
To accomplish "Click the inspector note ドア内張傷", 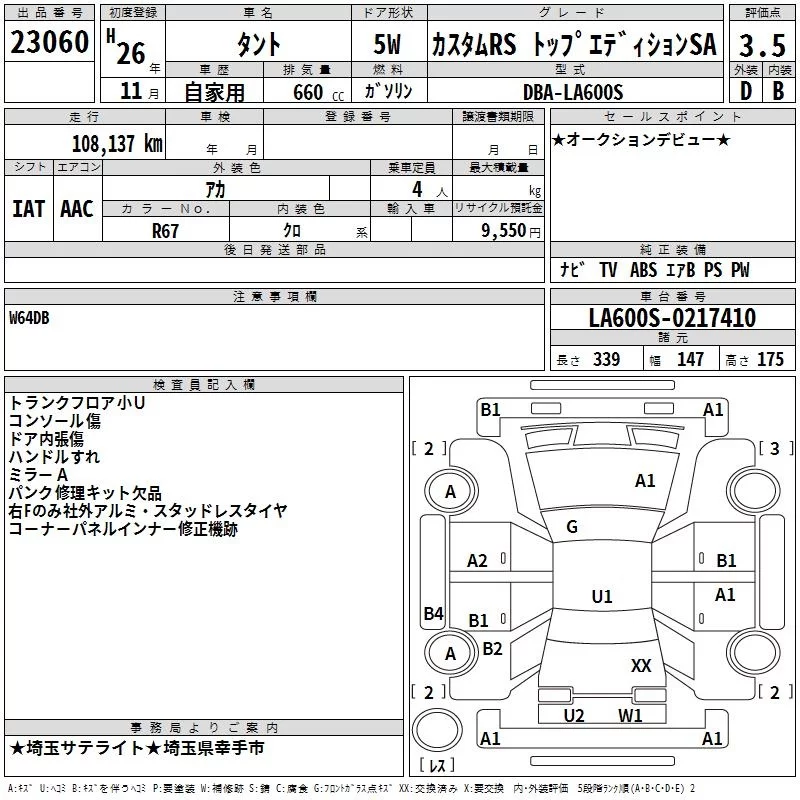I will point(46,439).
